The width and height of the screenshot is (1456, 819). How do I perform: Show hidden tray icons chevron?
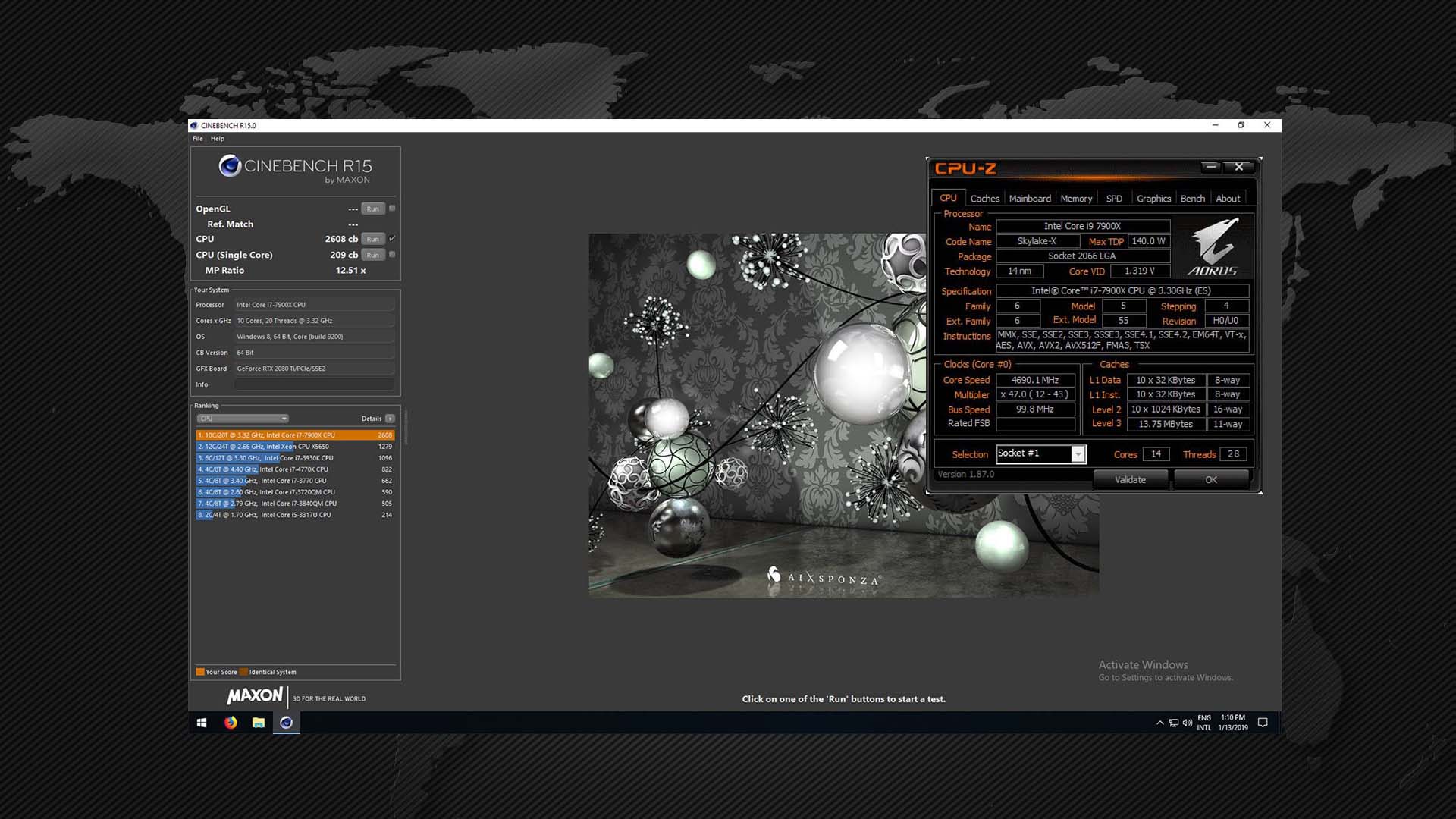[1159, 723]
